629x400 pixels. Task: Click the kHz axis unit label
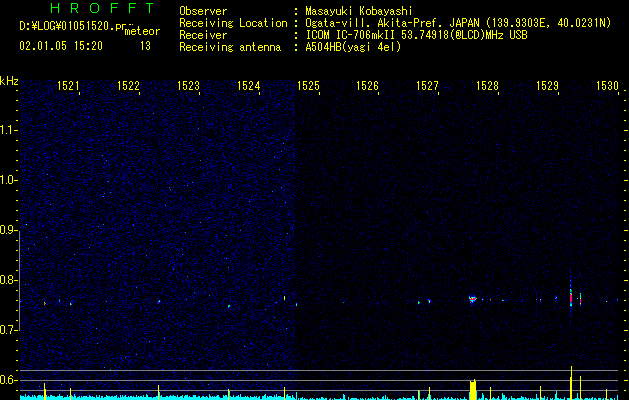9,81
